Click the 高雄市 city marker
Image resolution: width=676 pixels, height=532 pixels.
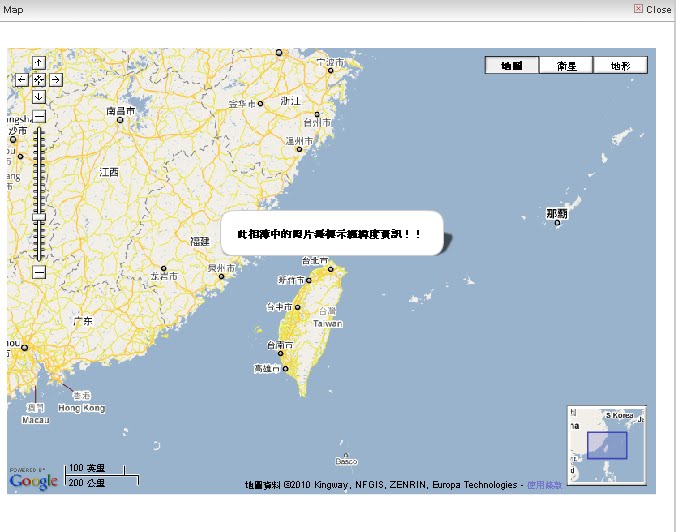pyautogui.click(x=285, y=369)
